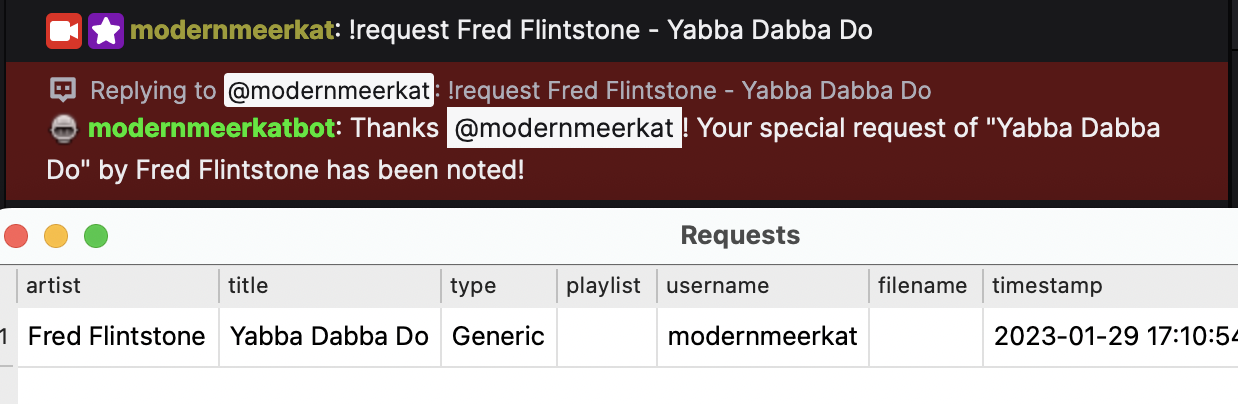Close the Requests window
This screenshot has height=404, width=1238.
pyautogui.click(x=16, y=236)
